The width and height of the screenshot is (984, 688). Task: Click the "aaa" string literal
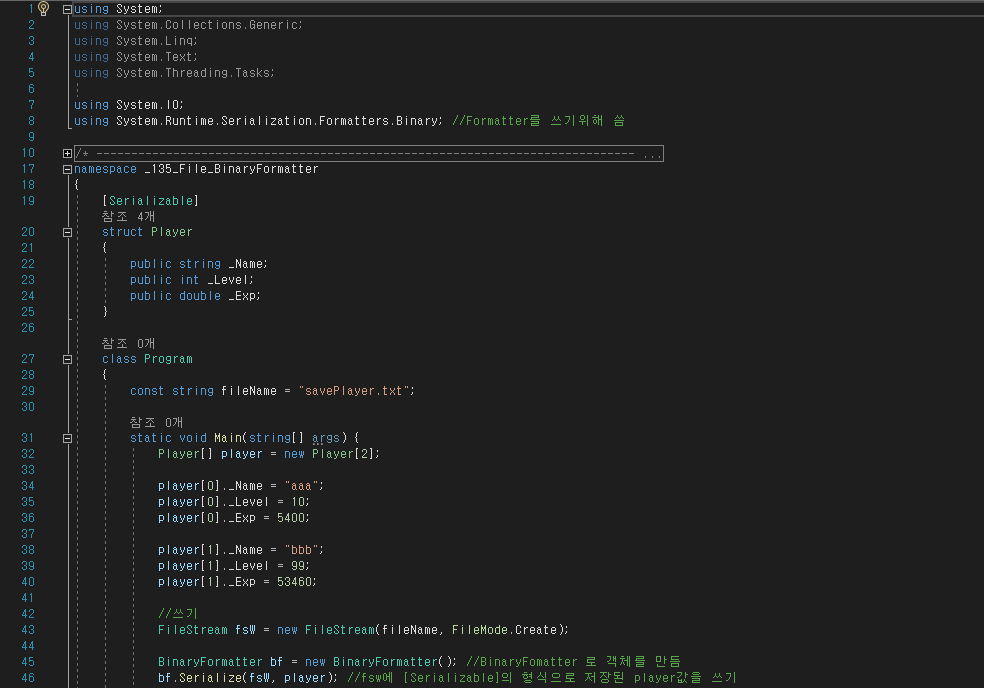coord(302,486)
